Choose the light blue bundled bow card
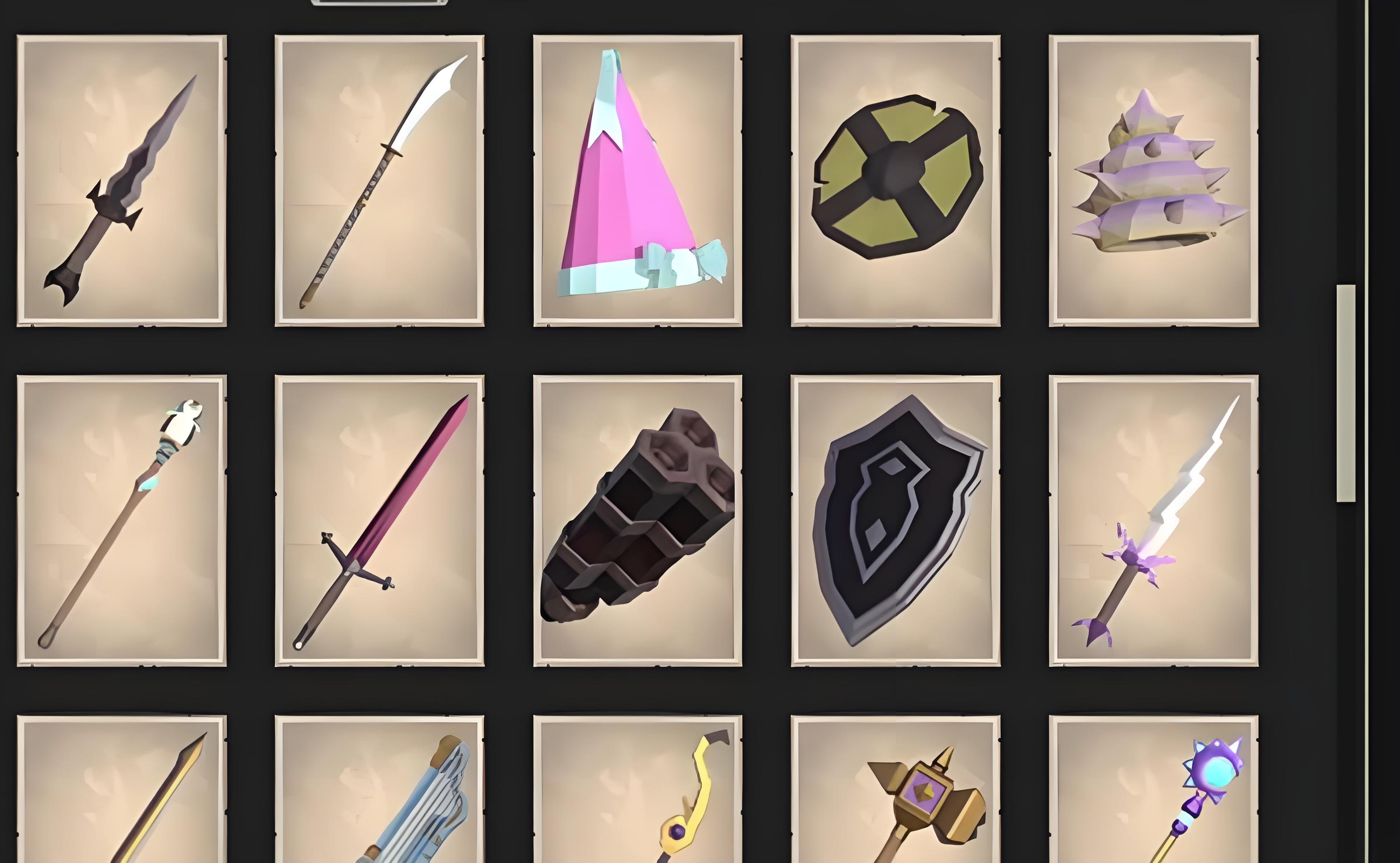 pyautogui.click(x=379, y=789)
